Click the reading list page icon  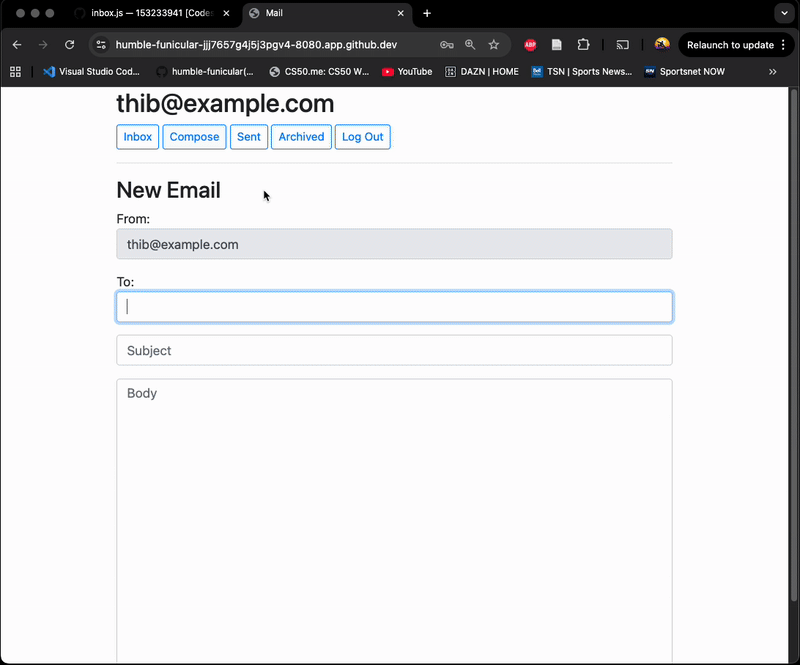pos(556,45)
